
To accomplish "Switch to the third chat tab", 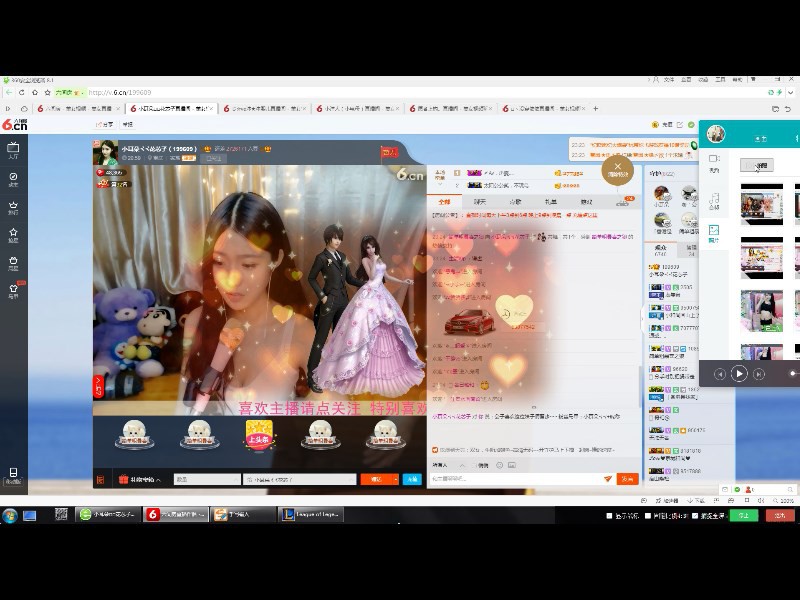I will [515, 202].
